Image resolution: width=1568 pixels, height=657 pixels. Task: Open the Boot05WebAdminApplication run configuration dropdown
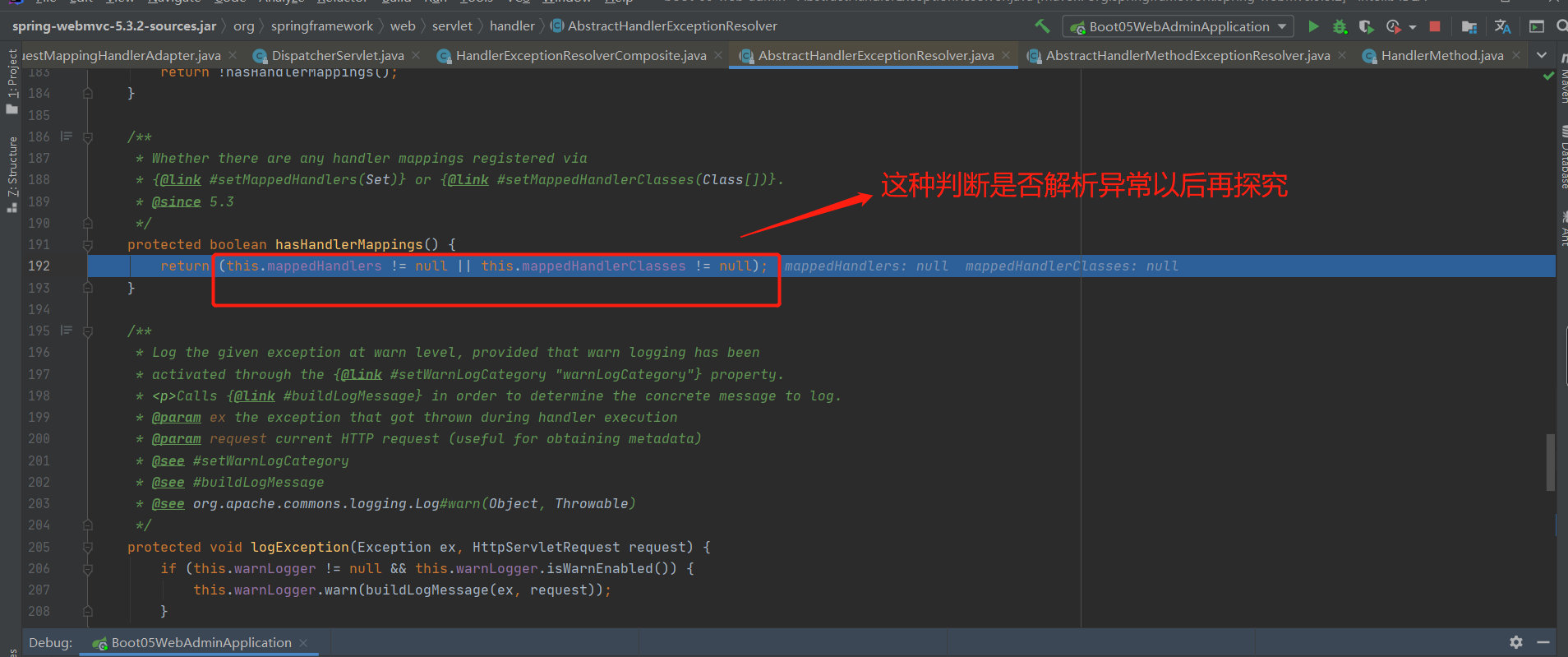pyautogui.click(x=1178, y=26)
